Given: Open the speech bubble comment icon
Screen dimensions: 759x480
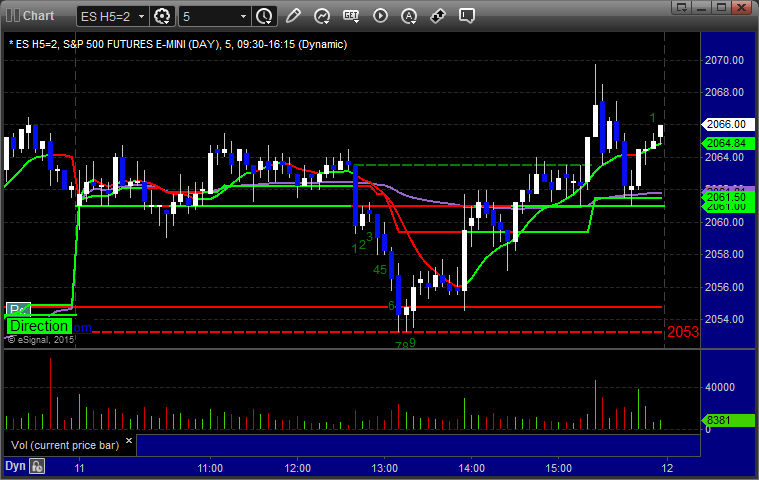Looking at the screenshot, I should (467, 16).
